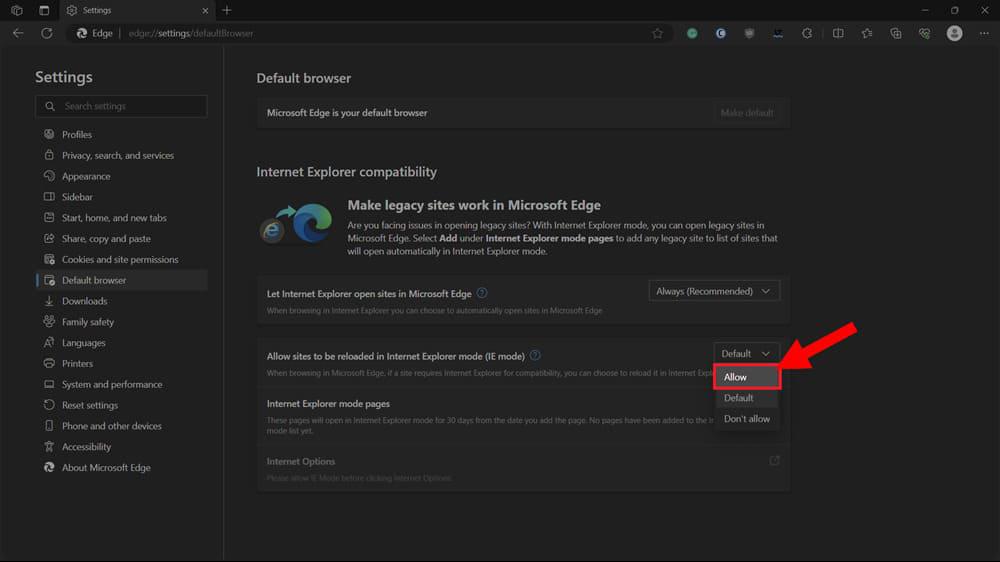Viewport: 1000px width, 562px height.
Task: Open Settings and more ellipsis menu
Action: pos(984,33)
